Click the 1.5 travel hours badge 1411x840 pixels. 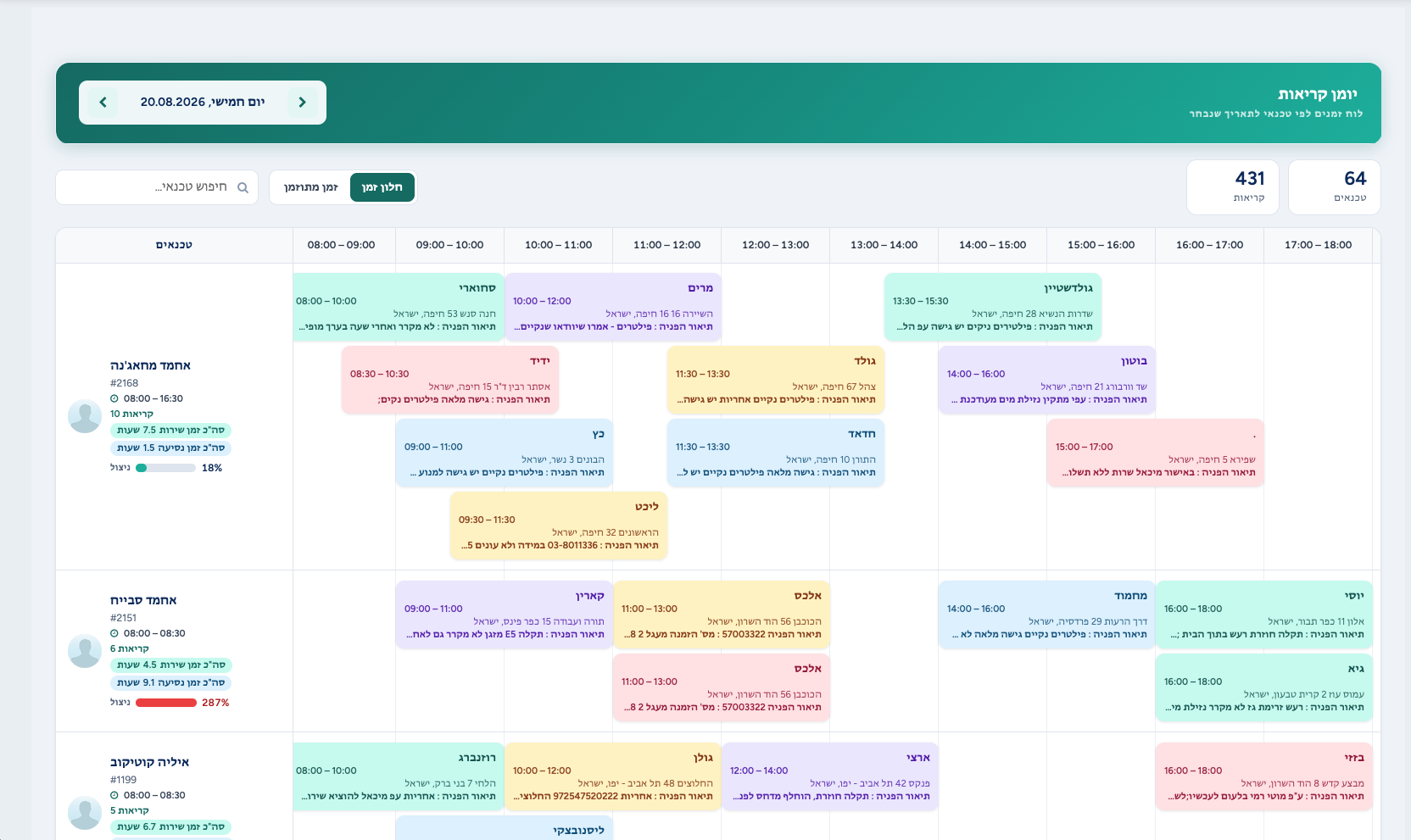[x=170, y=448]
